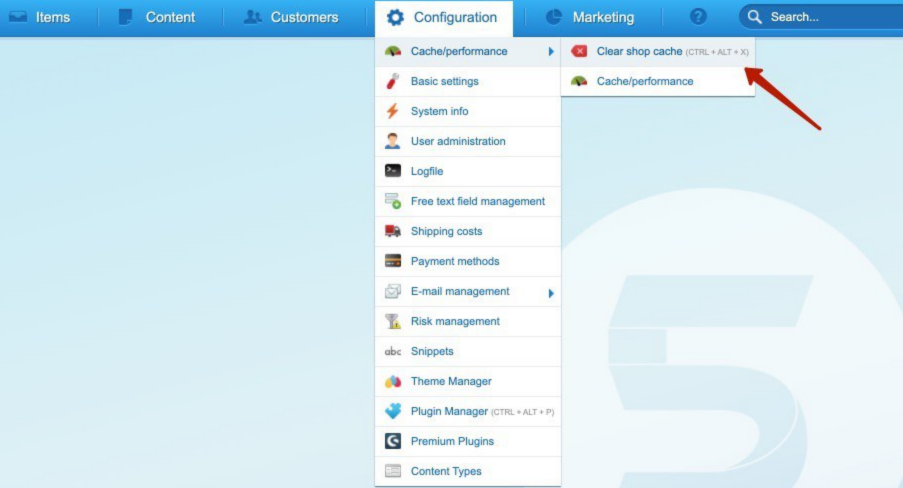
Task: Open Payment methods
Action: [468, 261]
